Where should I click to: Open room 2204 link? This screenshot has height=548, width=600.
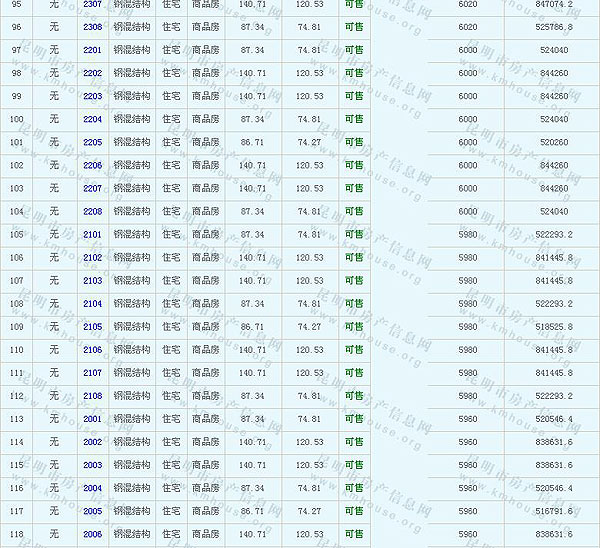click(x=92, y=119)
